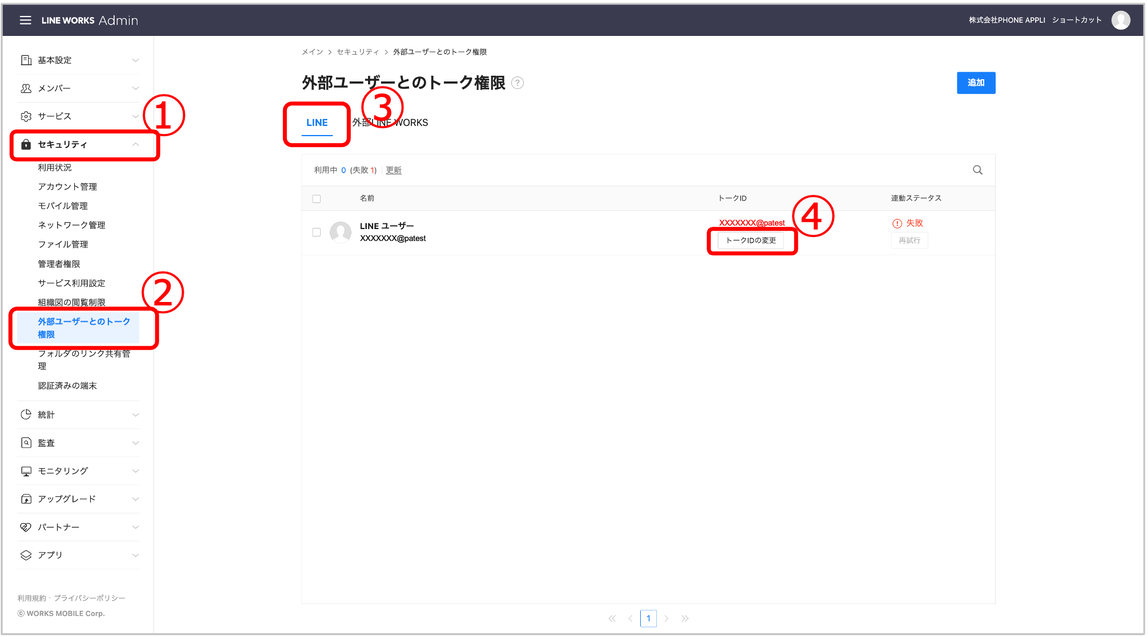
Task: Click the 統計 pie chart icon
Action: click(x=26, y=414)
